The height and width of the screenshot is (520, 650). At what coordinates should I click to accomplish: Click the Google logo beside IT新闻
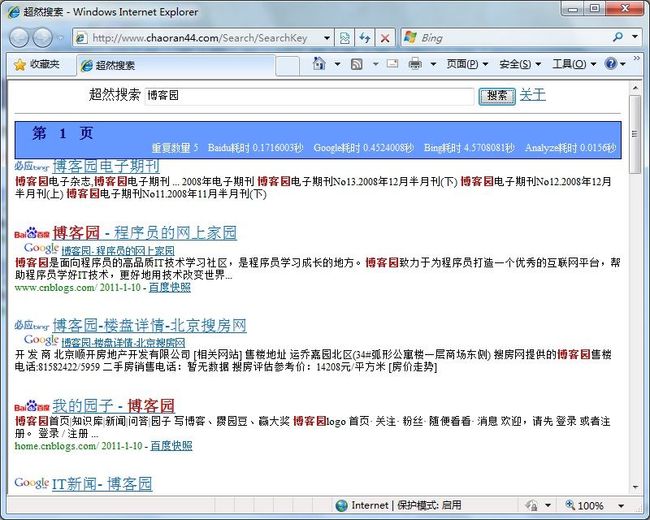coord(32,483)
